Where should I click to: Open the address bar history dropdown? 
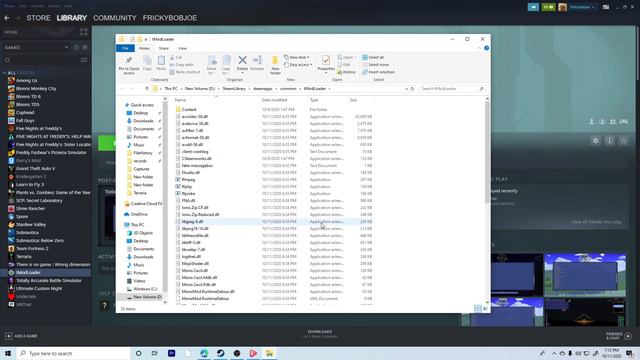tap(406, 89)
